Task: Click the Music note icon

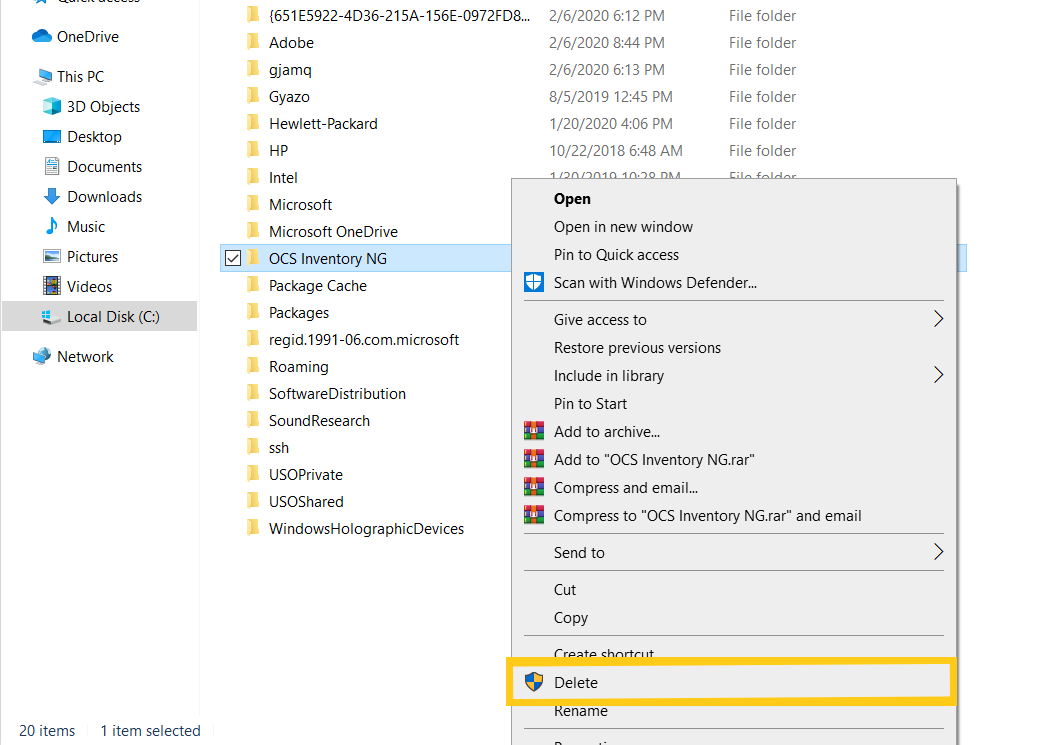Action: coord(52,226)
